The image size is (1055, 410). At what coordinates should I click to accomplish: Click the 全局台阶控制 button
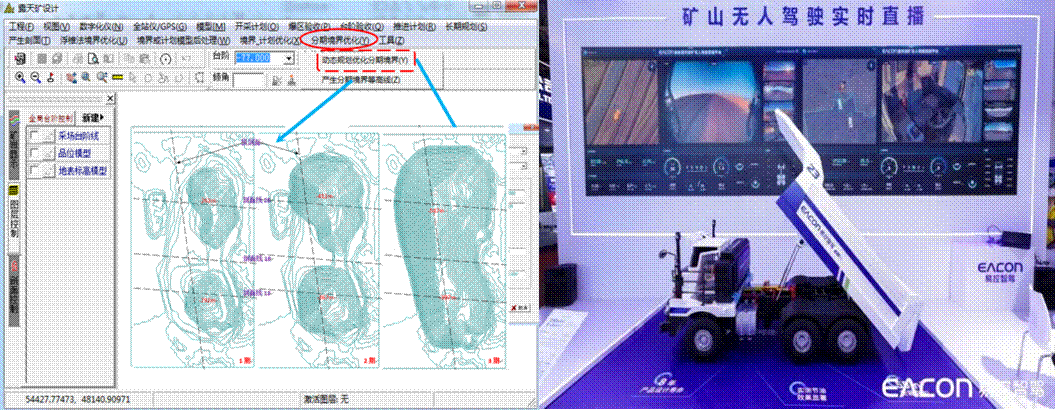(50, 117)
